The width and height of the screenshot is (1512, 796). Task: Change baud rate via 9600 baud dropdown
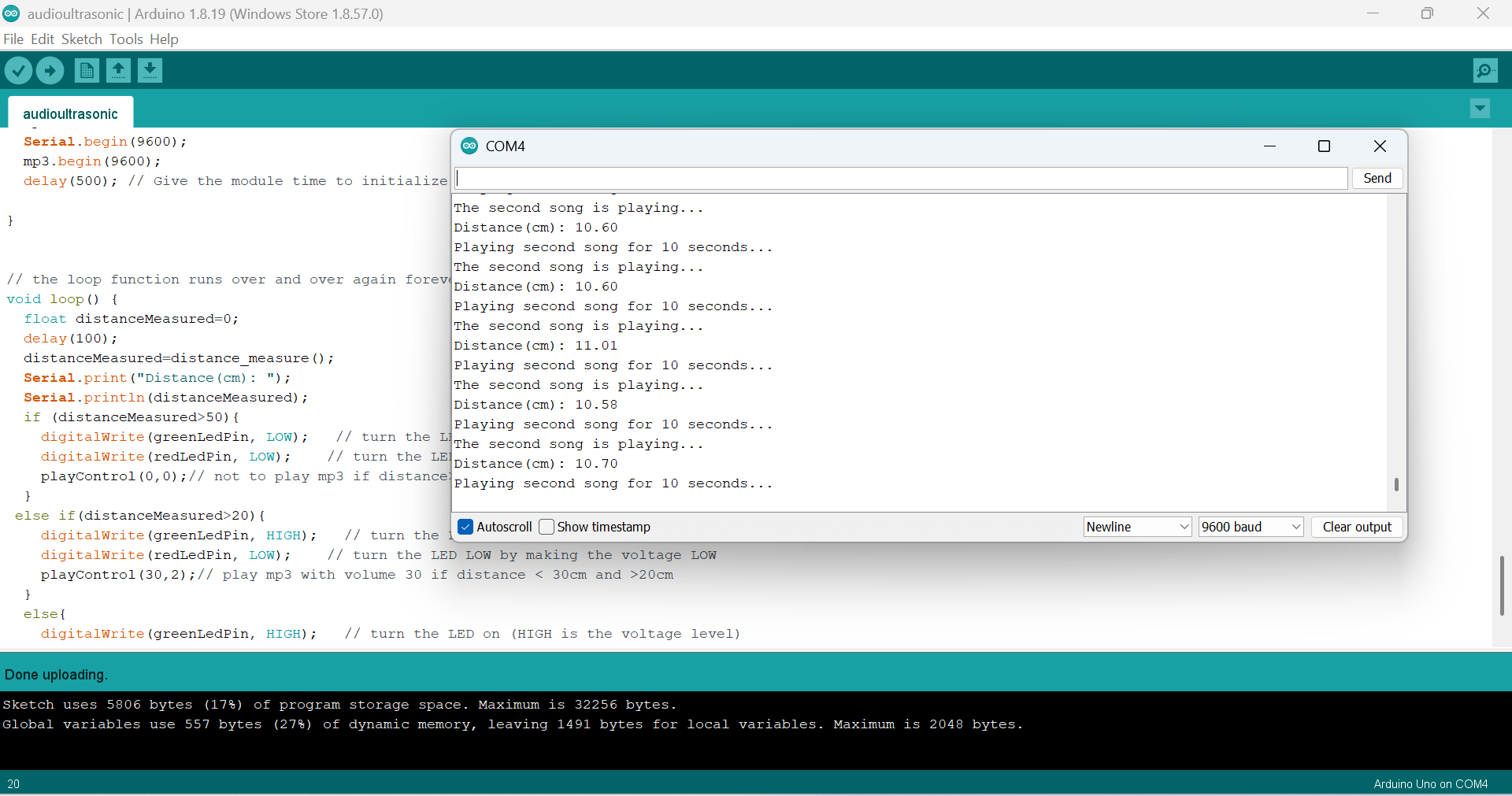click(1251, 527)
